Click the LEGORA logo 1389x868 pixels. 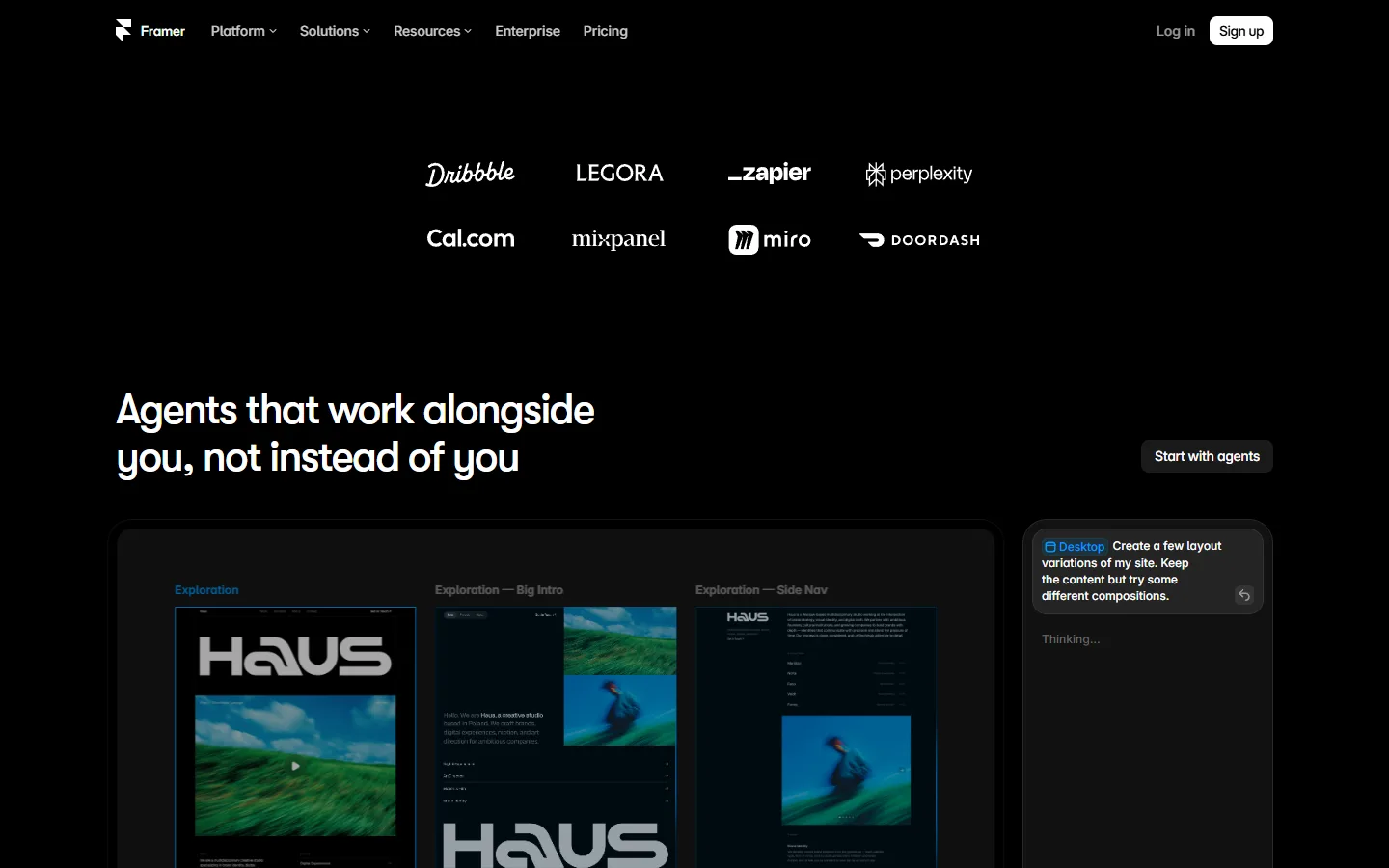(x=619, y=174)
